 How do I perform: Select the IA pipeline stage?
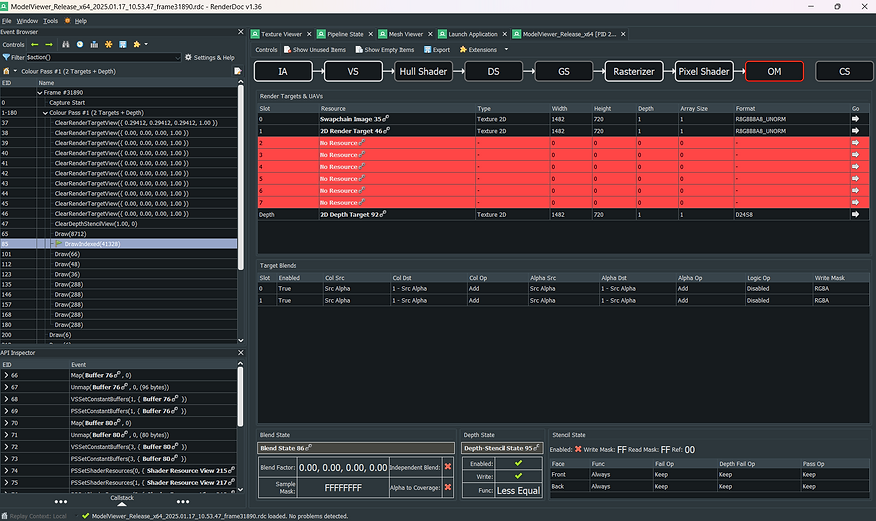pos(283,71)
